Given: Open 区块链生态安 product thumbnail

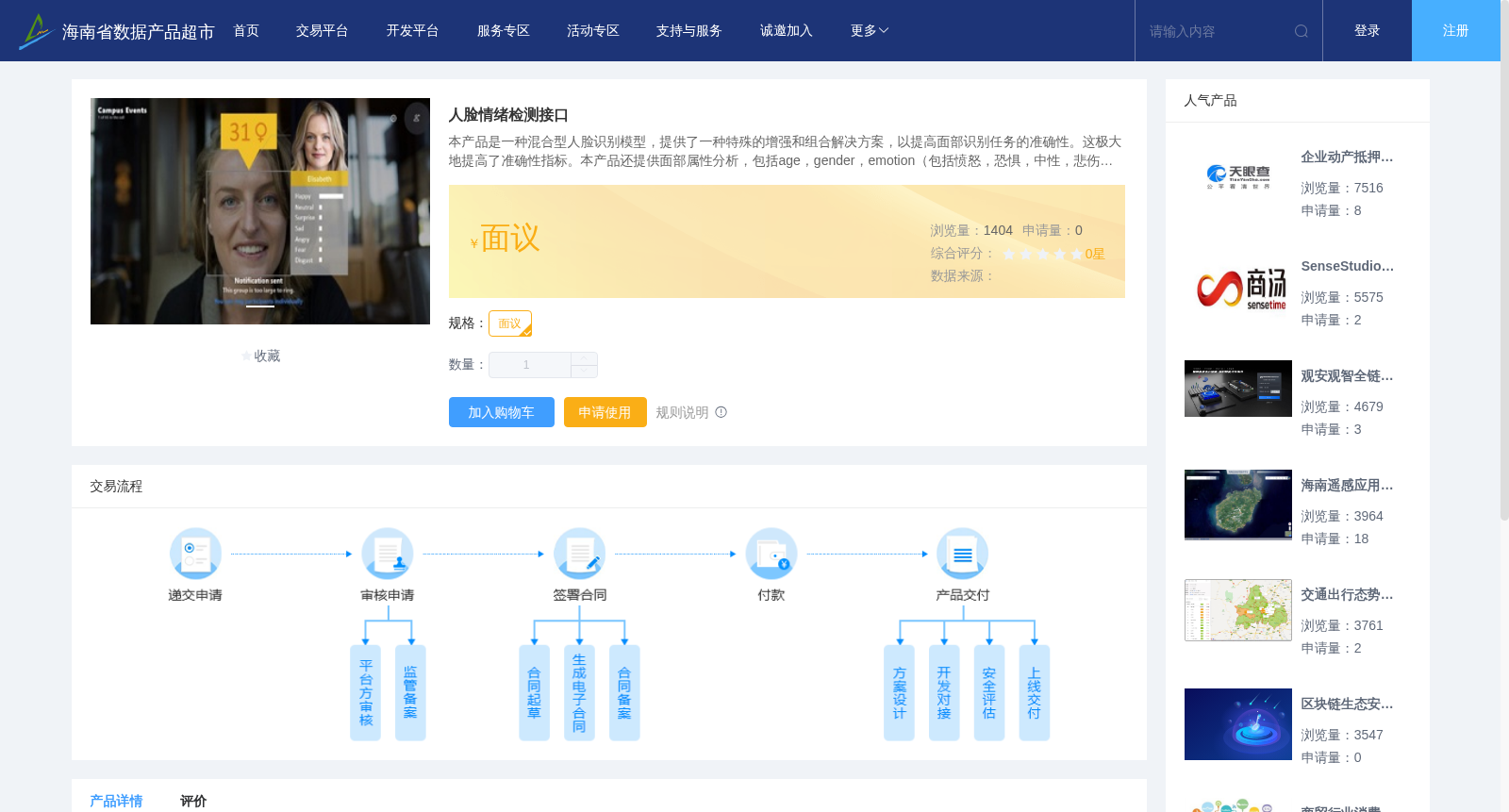Looking at the screenshot, I should click(1238, 724).
